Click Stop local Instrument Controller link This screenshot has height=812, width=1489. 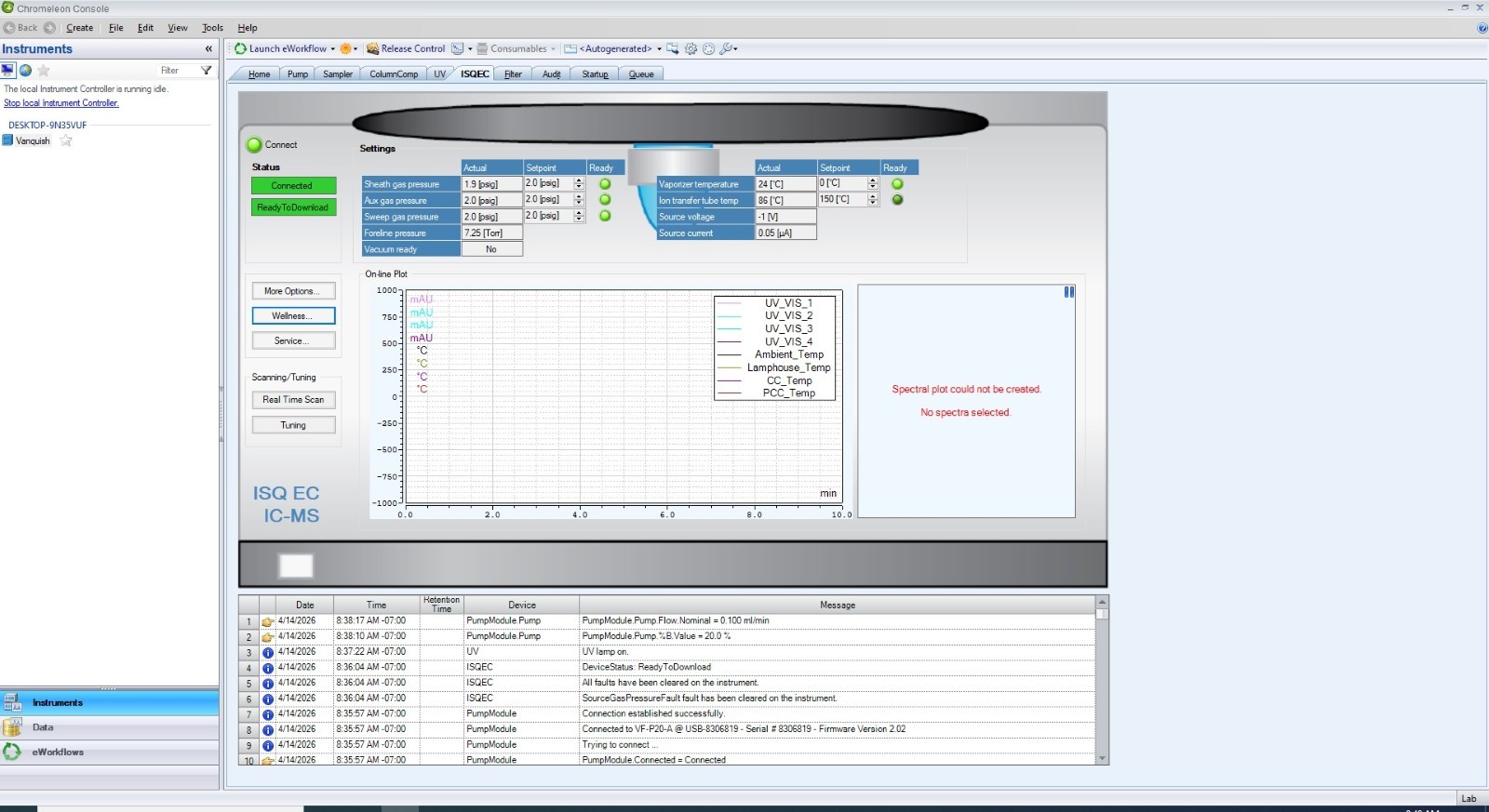tap(61, 103)
